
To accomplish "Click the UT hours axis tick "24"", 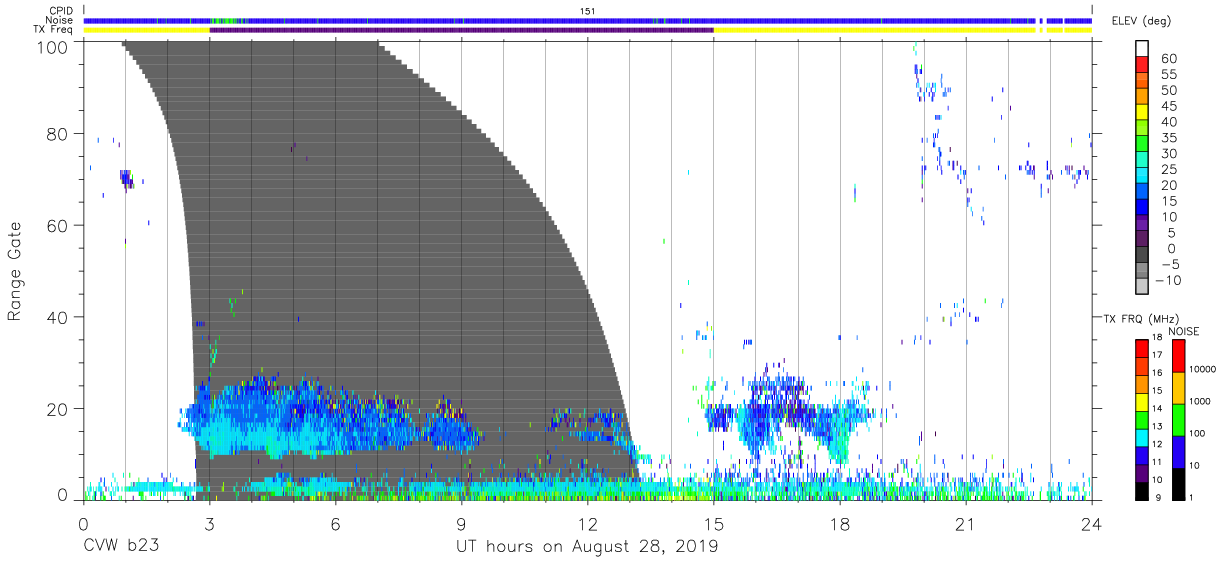I will click(x=1092, y=526).
